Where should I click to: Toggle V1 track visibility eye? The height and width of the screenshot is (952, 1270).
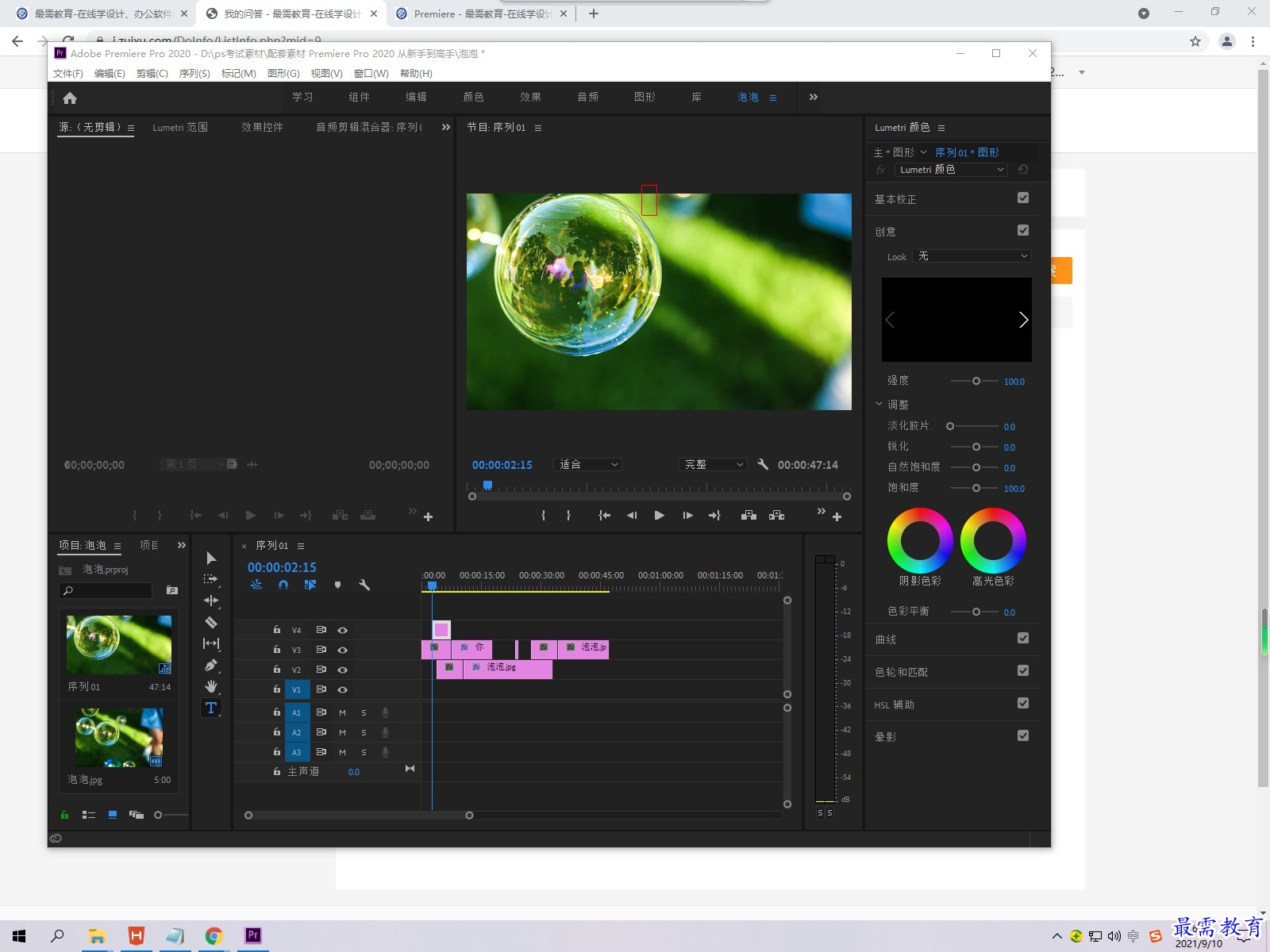pyautogui.click(x=343, y=689)
